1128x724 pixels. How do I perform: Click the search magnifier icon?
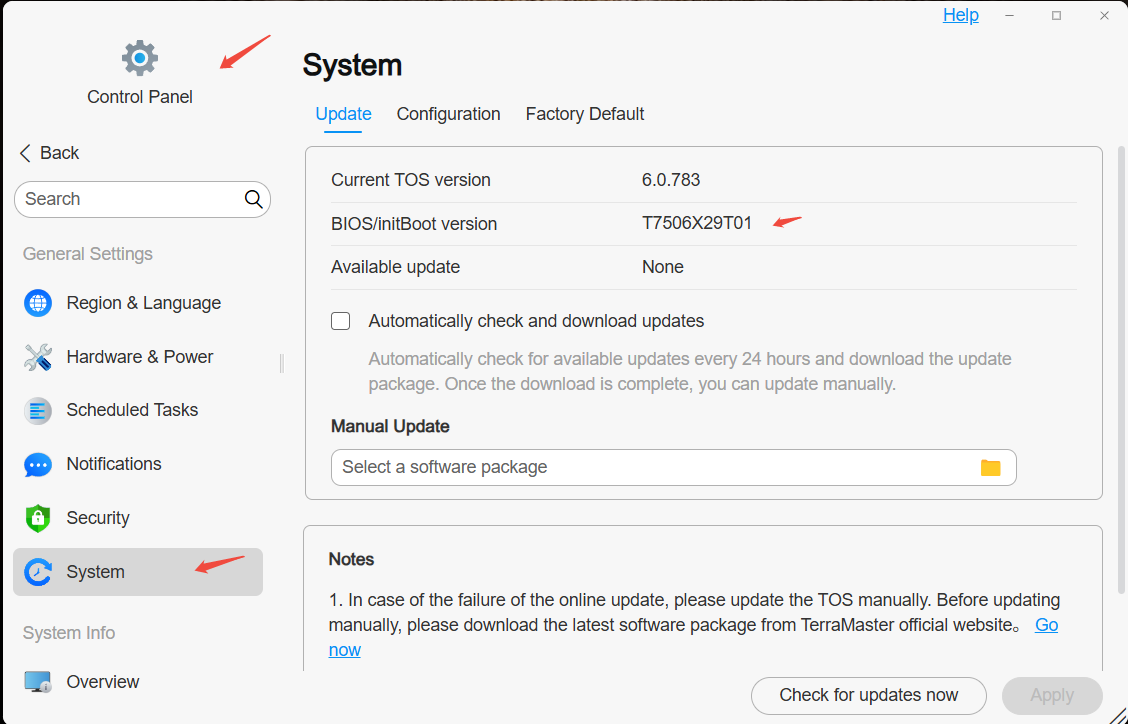(253, 199)
